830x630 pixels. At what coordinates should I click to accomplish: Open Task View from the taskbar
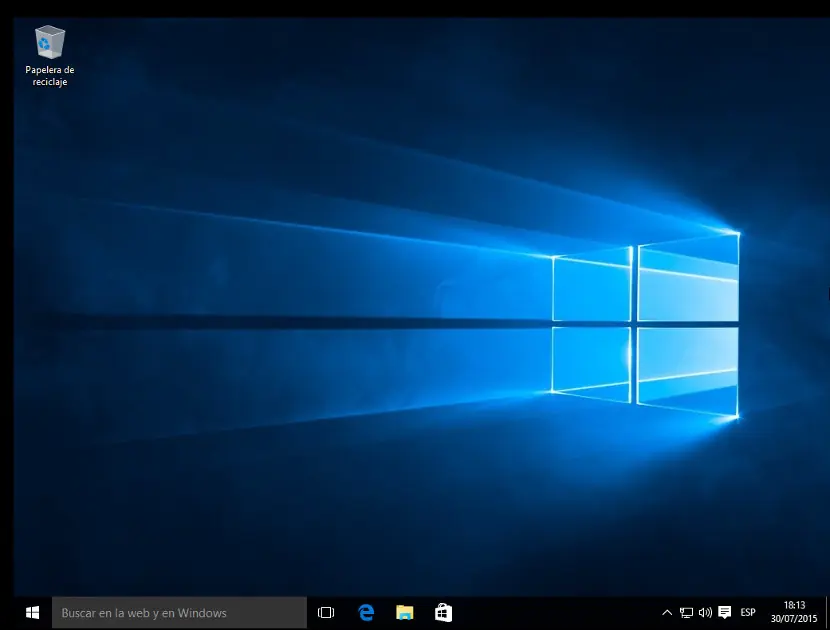tap(326, 613)
